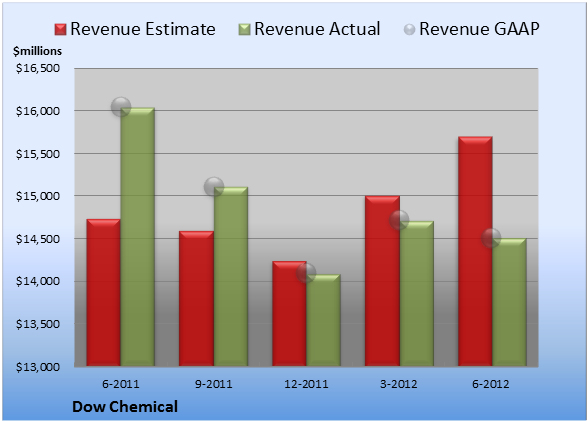Click the GAAP sphere marker for 6-2012
Image resolution: width=588 pixels, height=422 pixels.
pyautogui.click(x=491, y=237)
